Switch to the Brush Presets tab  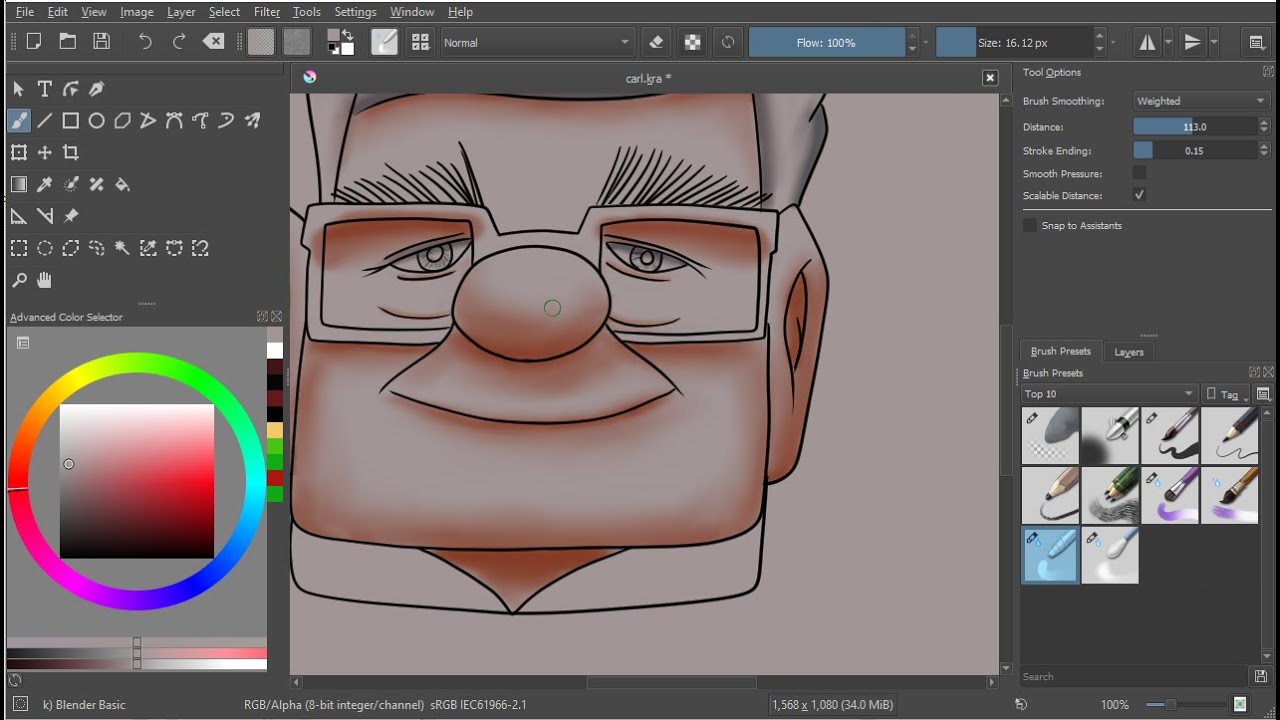click(1060, 351)
